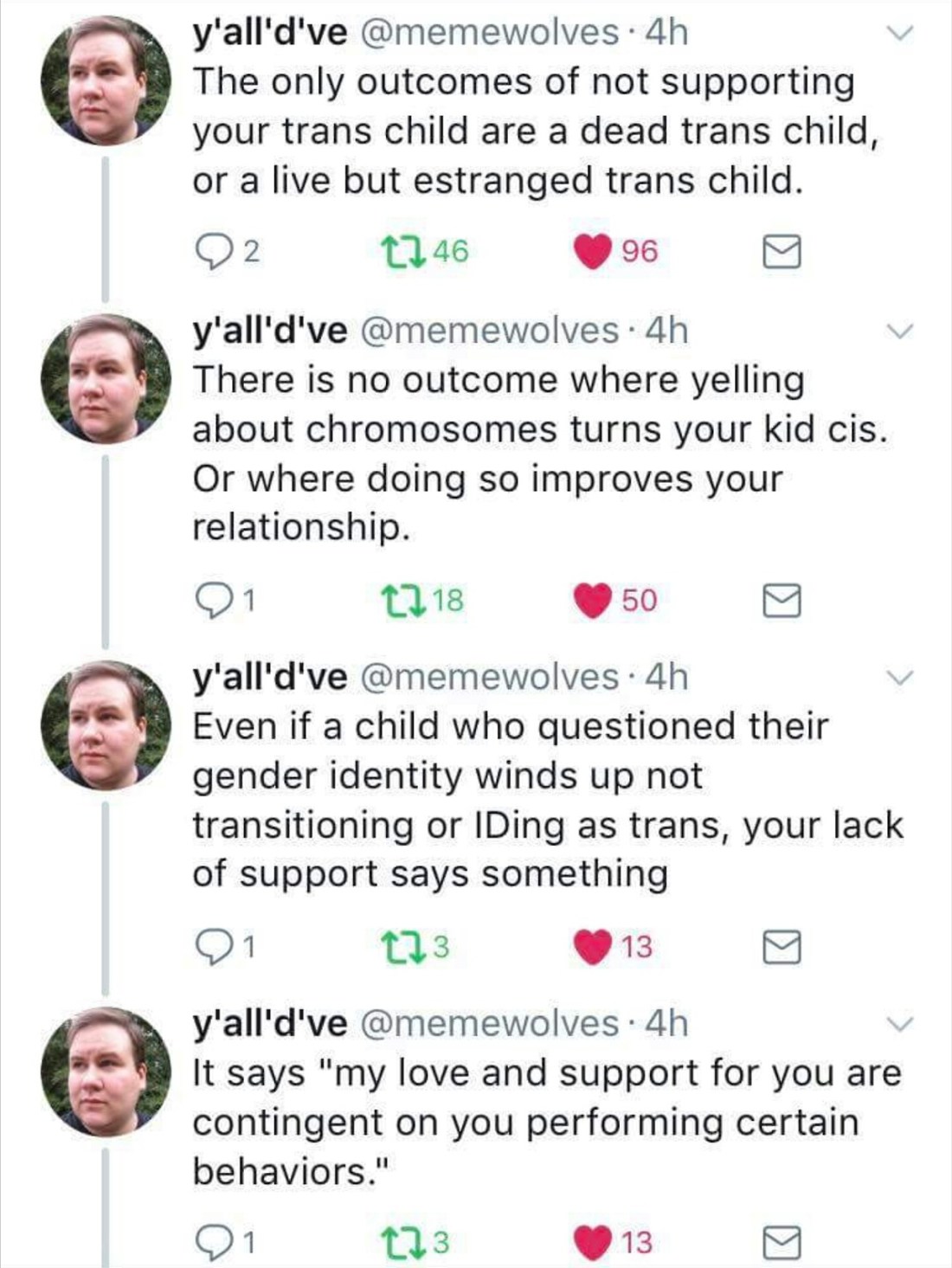Share chromosomes tweet via message envelope
This screenshot has width=952, height=1268.
tap(782, 600)
